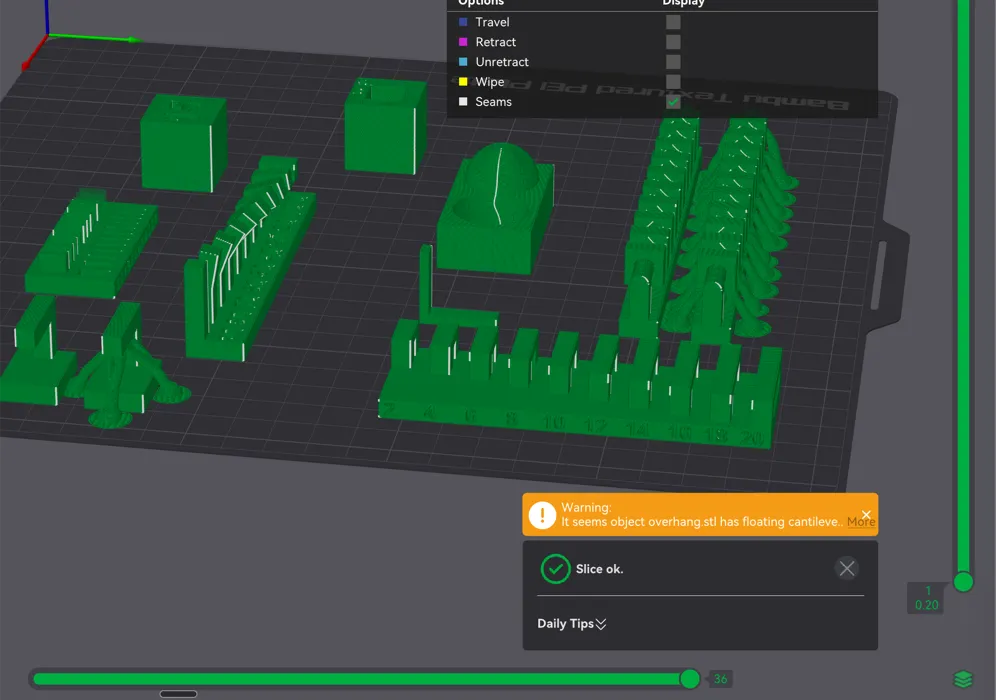Enable the Wipe display checkbox
The width and height of the screenshot is (996, 700).
pos(673,81)
